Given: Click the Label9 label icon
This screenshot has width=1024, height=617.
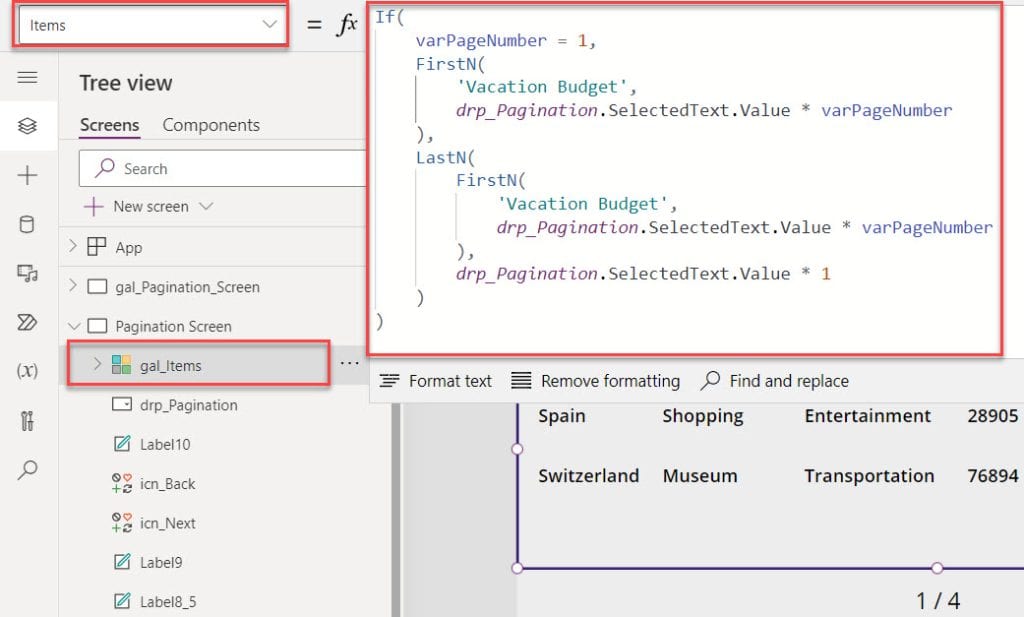Looking at the screenshot, I should pos(122,561).
